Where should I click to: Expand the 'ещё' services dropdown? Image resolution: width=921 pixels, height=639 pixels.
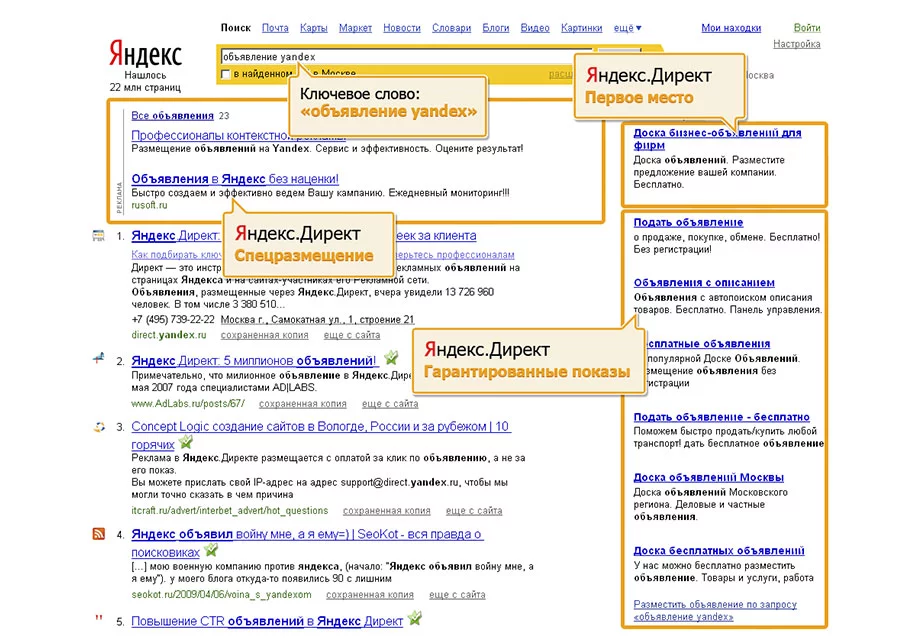[627, 28]
